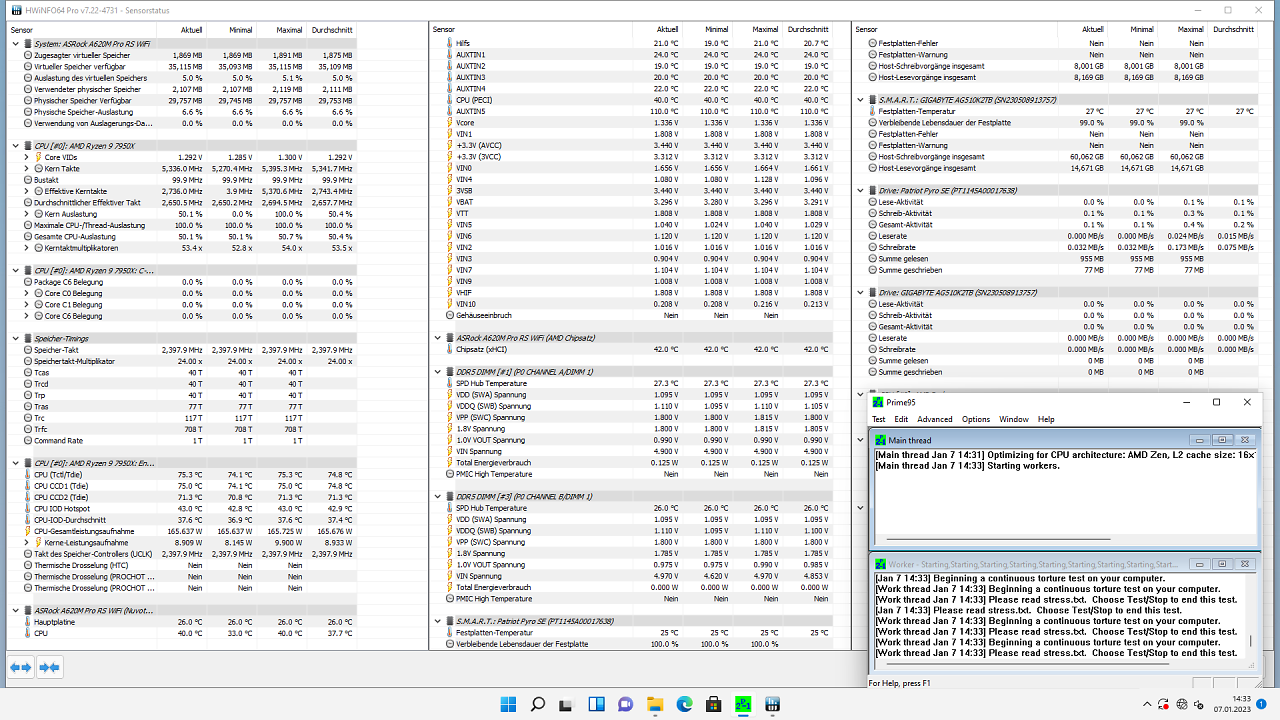Open the Widgets panel on the taskbar
The width and height of the screenshot is (1280, 720).
pyautogui.click(x=596, y=703)
